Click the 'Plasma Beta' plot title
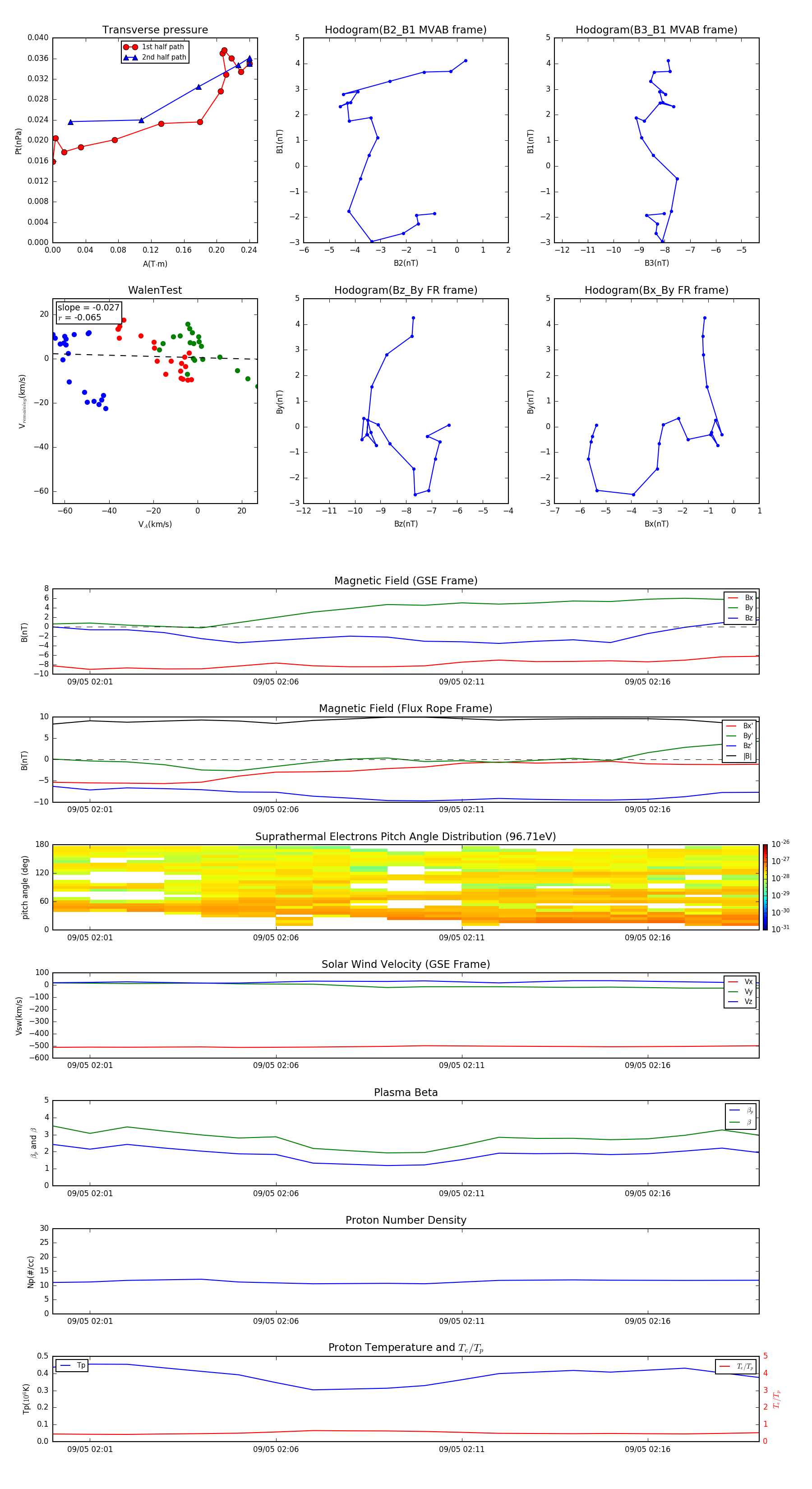The width and height of the screenshot is (812, 1489). pyautogui.click(x=406, y=1092)
